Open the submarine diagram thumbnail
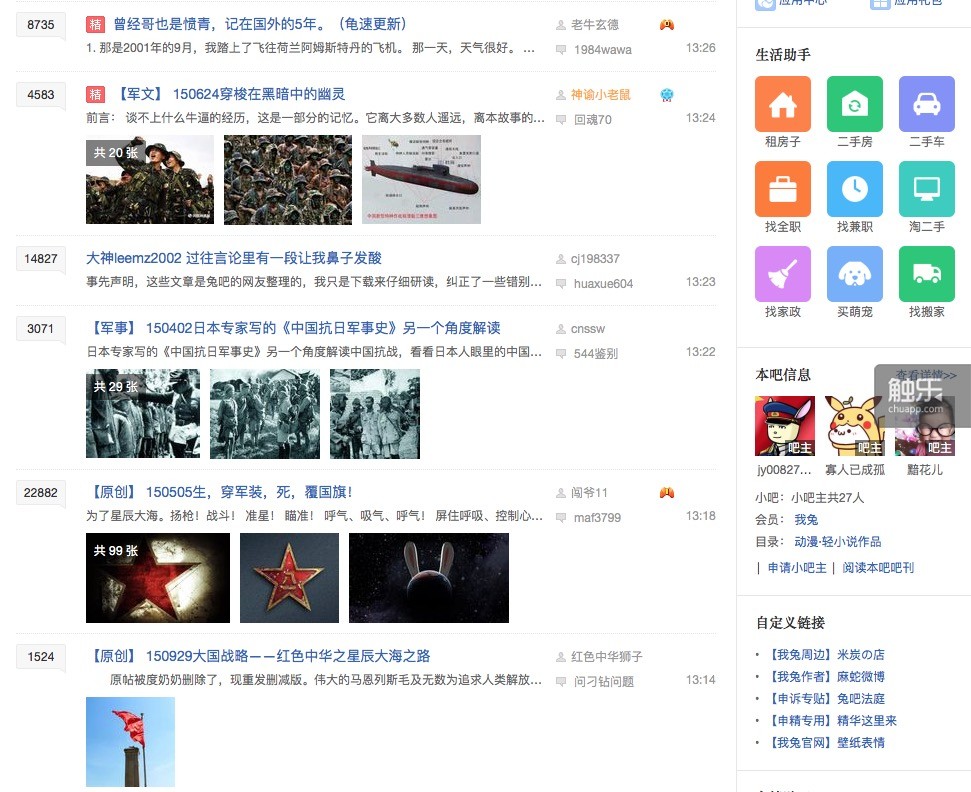The width and height of the screenshot is (971, 792). [421, 180]
